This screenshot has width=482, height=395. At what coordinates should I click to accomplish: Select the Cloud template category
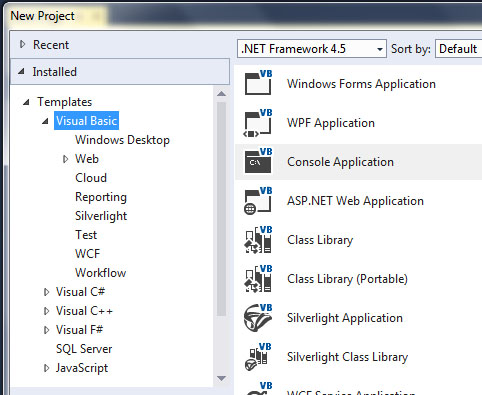91,178
